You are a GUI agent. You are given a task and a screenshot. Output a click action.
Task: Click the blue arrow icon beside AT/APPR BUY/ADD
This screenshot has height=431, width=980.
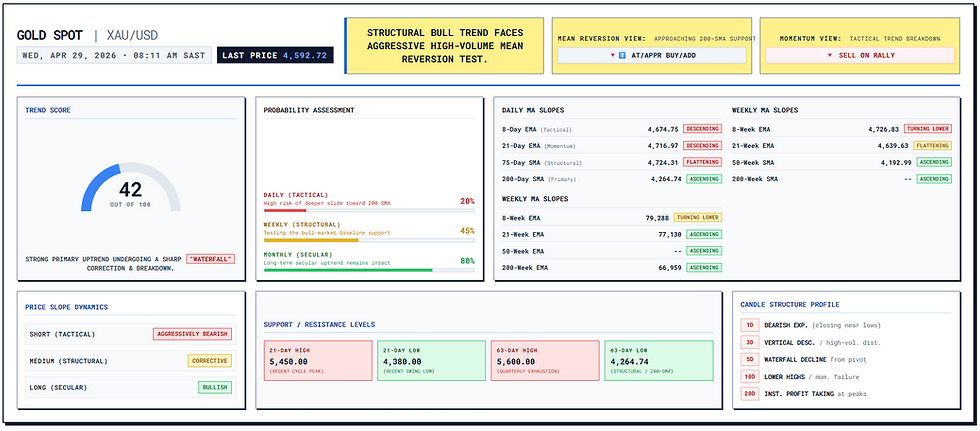(x=622, y=56)
